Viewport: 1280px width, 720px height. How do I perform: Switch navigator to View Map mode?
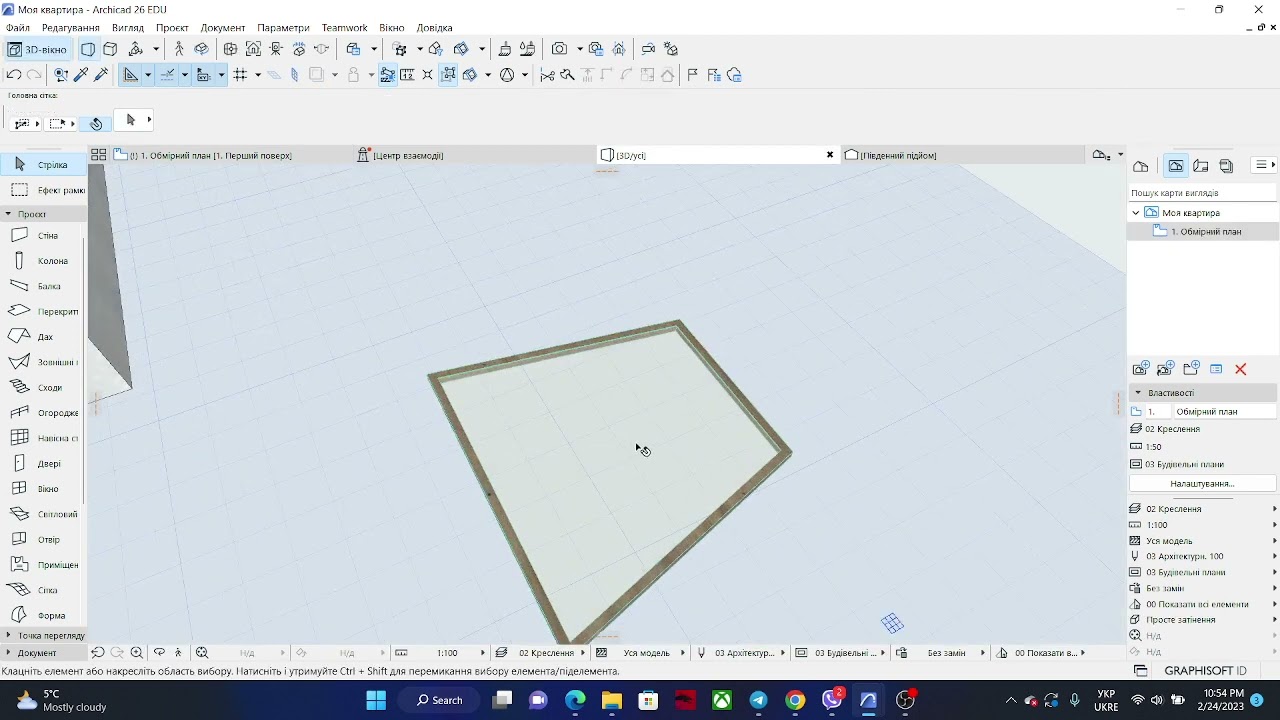click(1176, 166)
